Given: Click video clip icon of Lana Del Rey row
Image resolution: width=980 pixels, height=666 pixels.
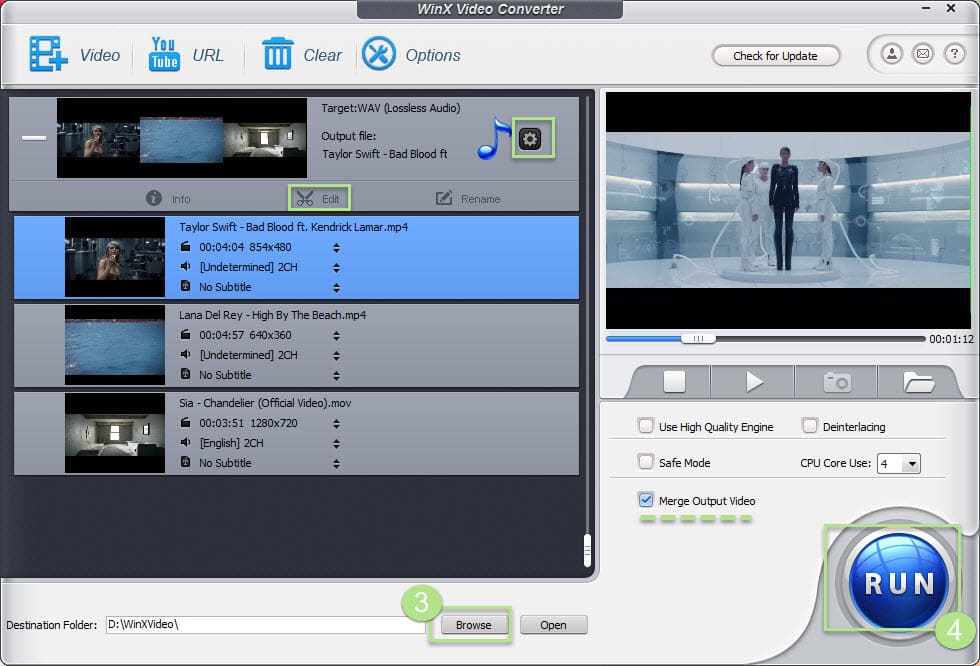Looking at the screenshot, I should point(186,335).
